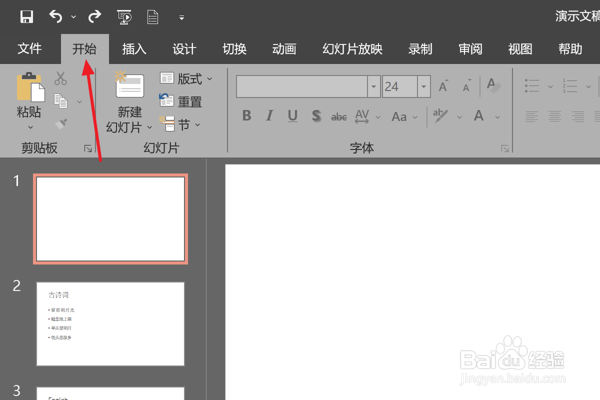Toggle strikethrough abc
Image resolution: width=600 pixels, height=400 pixels.
pos(339,116)
